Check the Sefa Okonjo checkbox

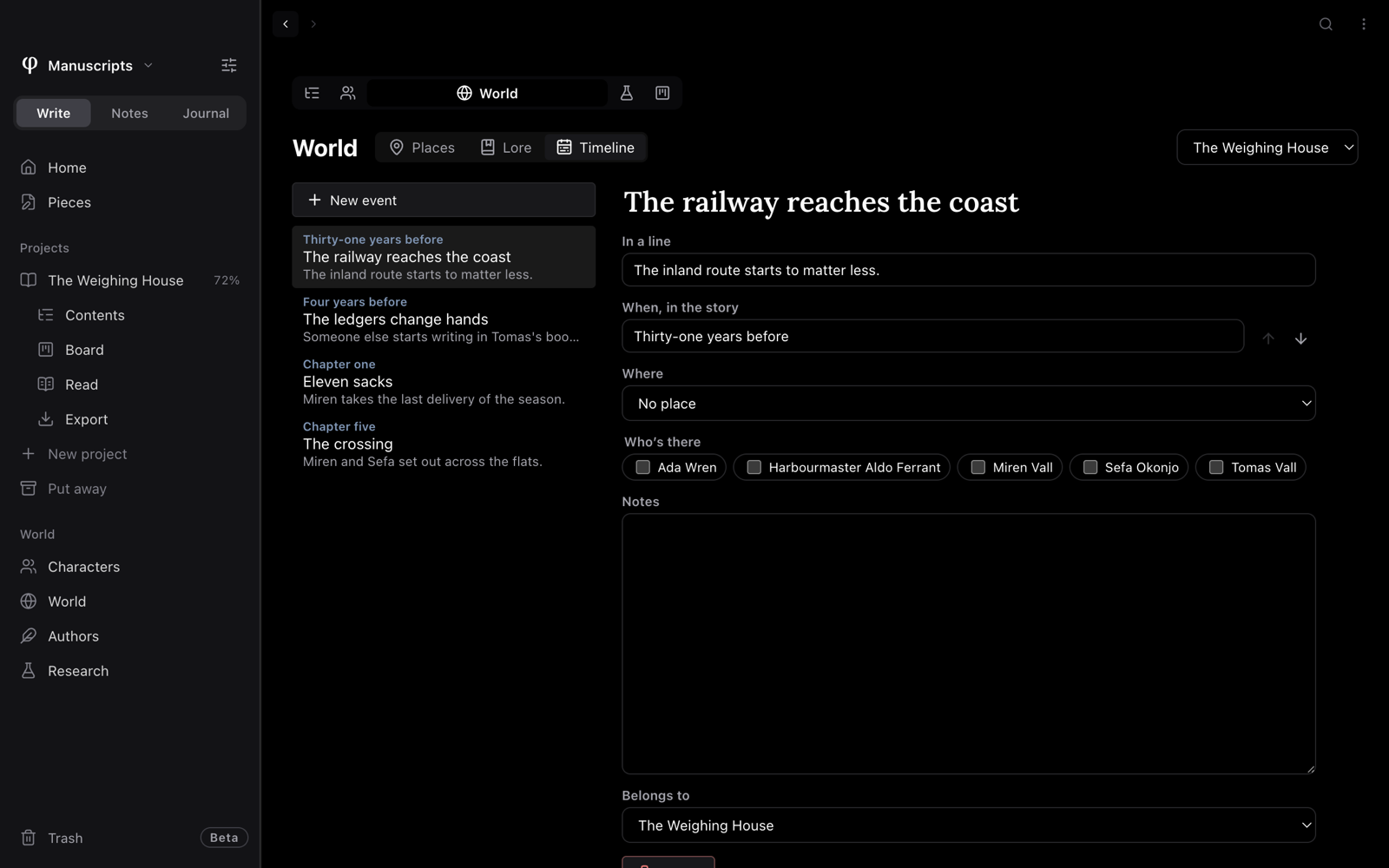(x=1090, y=467)
